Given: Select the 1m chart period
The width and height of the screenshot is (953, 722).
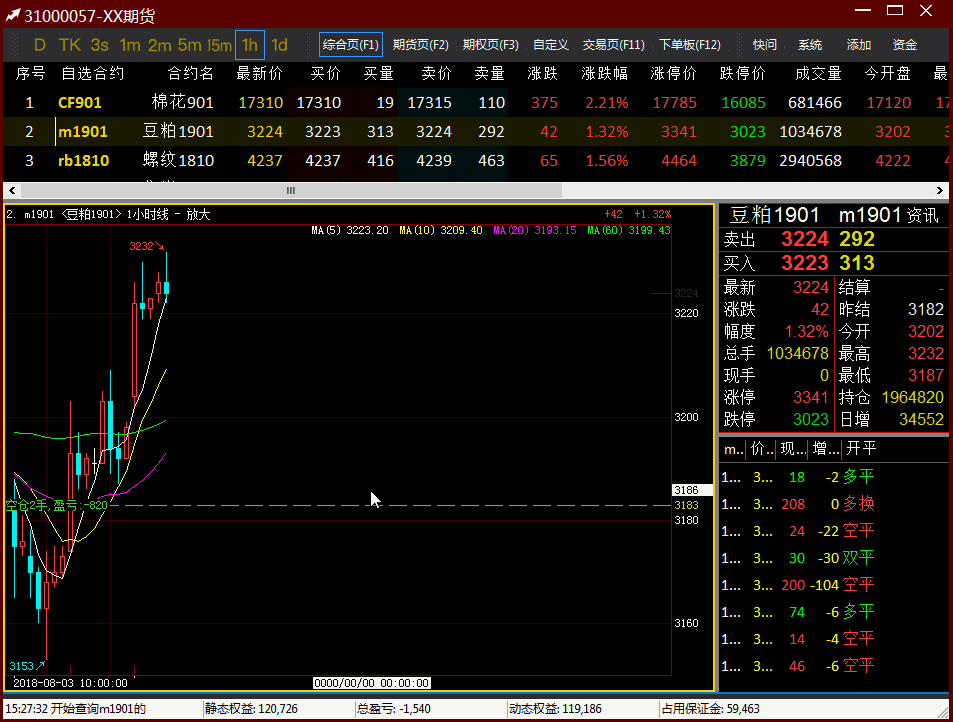Looking at the screenshot, I should coord(130,45).
